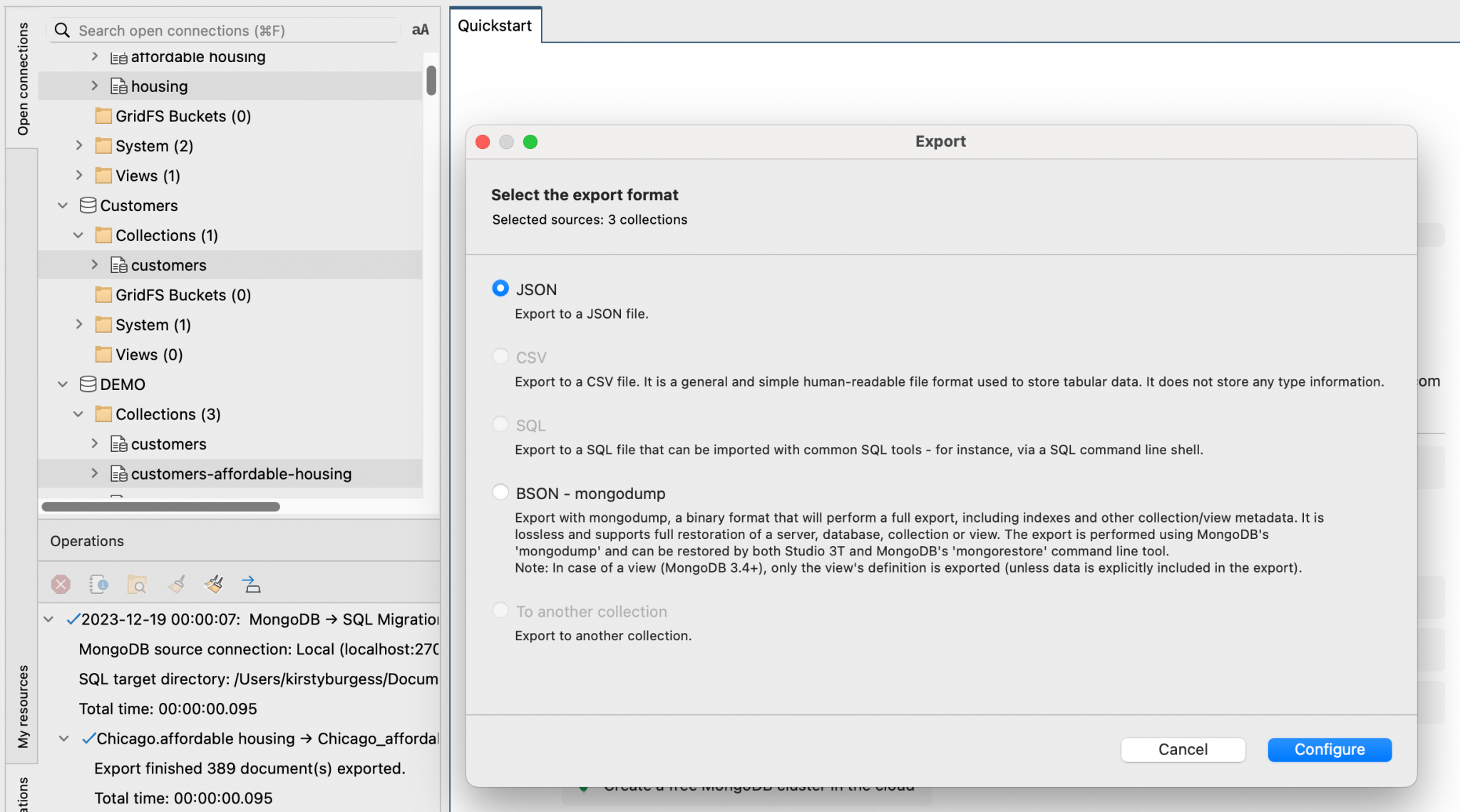Screen dimensions: 1460x812
Task: Expand the housing collection
Action: tap(95, 86)
